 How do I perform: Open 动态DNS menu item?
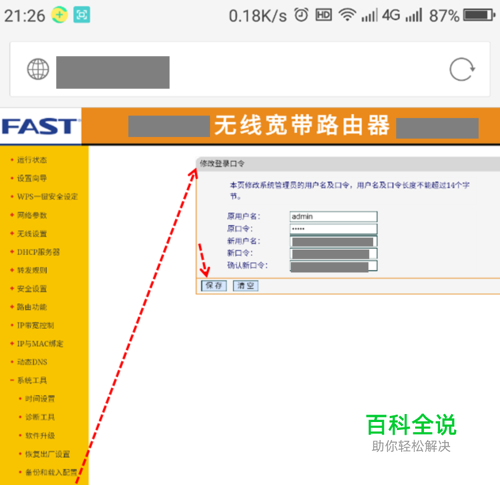tap(32, 362)
